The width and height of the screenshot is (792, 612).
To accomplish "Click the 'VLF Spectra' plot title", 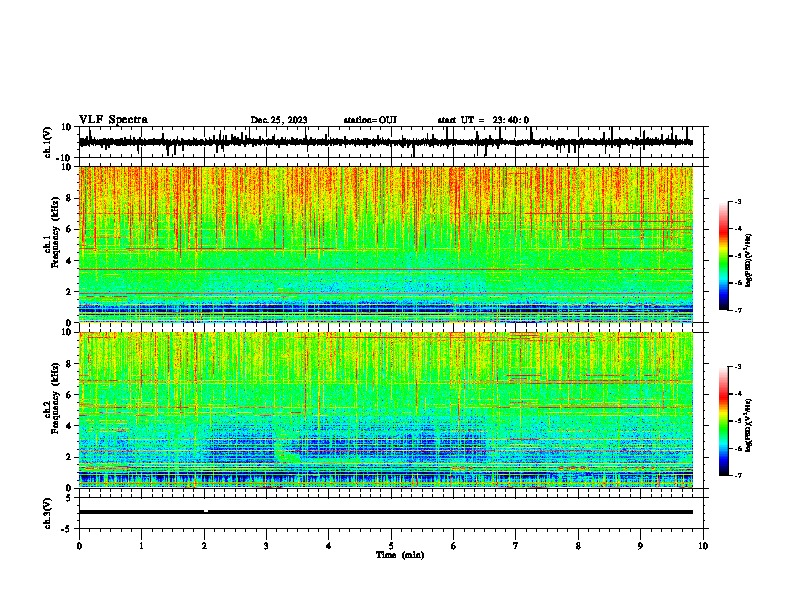I will 113,120.
